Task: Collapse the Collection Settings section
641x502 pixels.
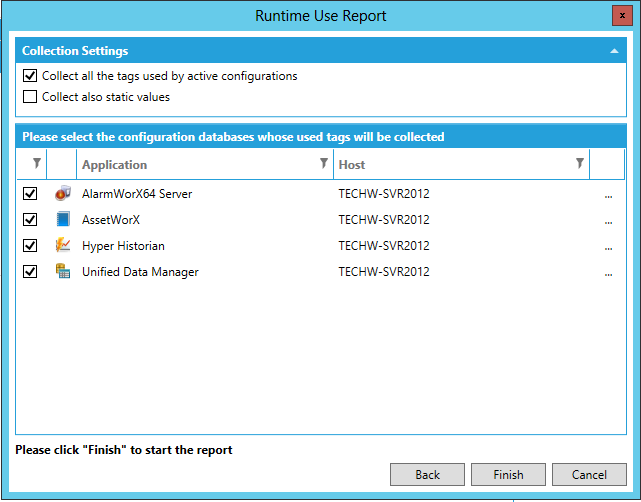Action: pos(613,50)
